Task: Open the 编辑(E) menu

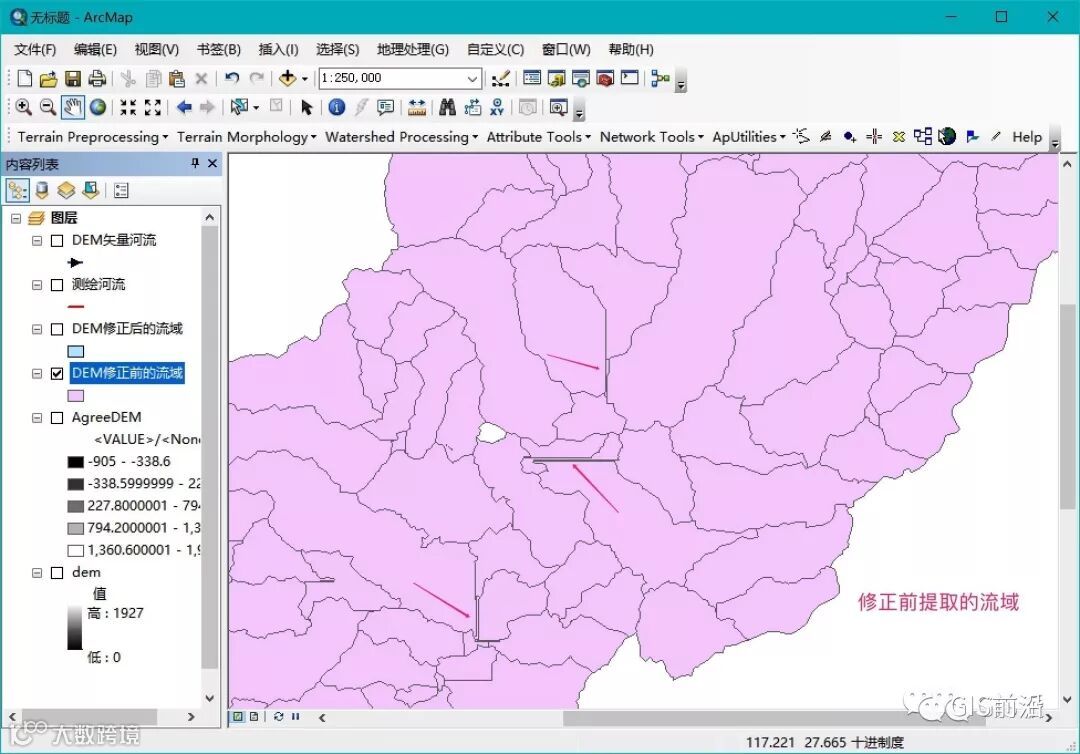Action: pos(95,50)
